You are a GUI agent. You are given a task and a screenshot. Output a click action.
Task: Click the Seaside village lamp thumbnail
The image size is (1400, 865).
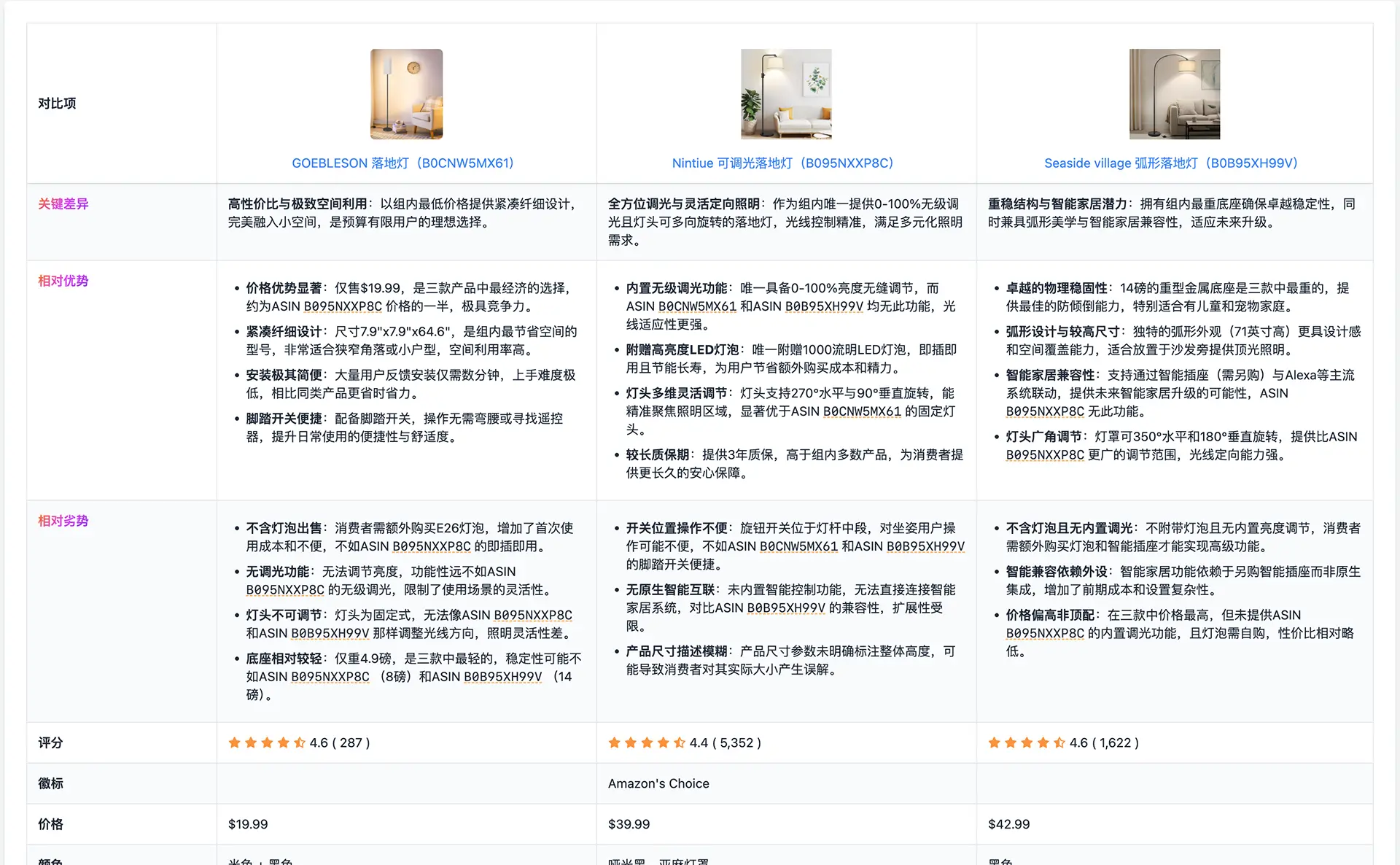1174,94
